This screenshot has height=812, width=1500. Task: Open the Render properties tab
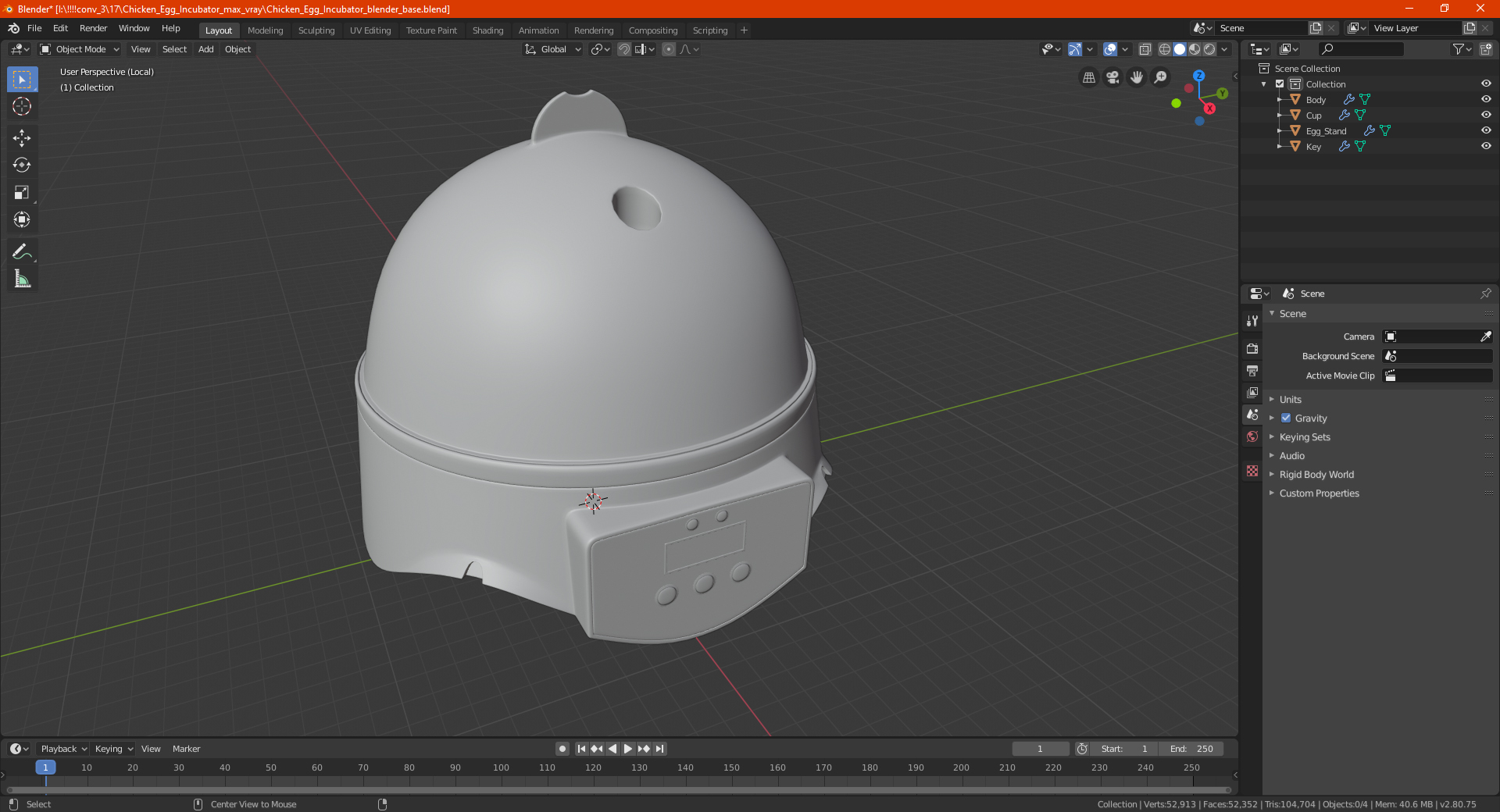click(1252, 348)
